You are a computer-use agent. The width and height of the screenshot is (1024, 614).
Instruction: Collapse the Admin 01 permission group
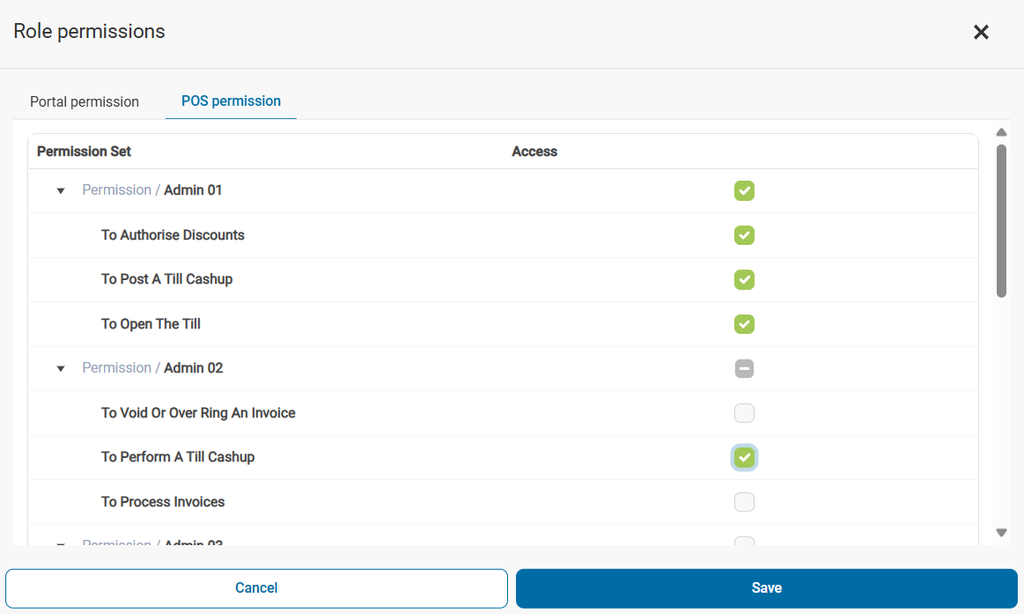click(x=61, y=191)
